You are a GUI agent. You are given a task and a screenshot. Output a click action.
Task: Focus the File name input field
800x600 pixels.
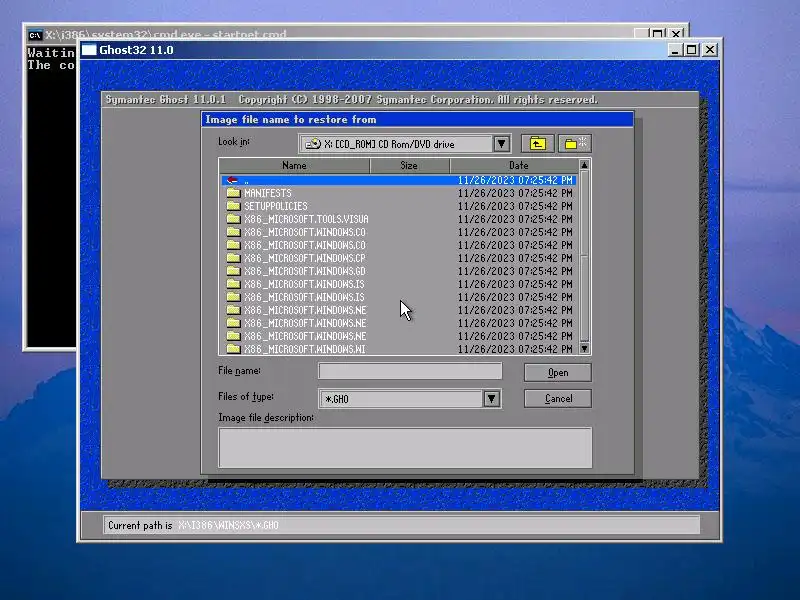410,371
